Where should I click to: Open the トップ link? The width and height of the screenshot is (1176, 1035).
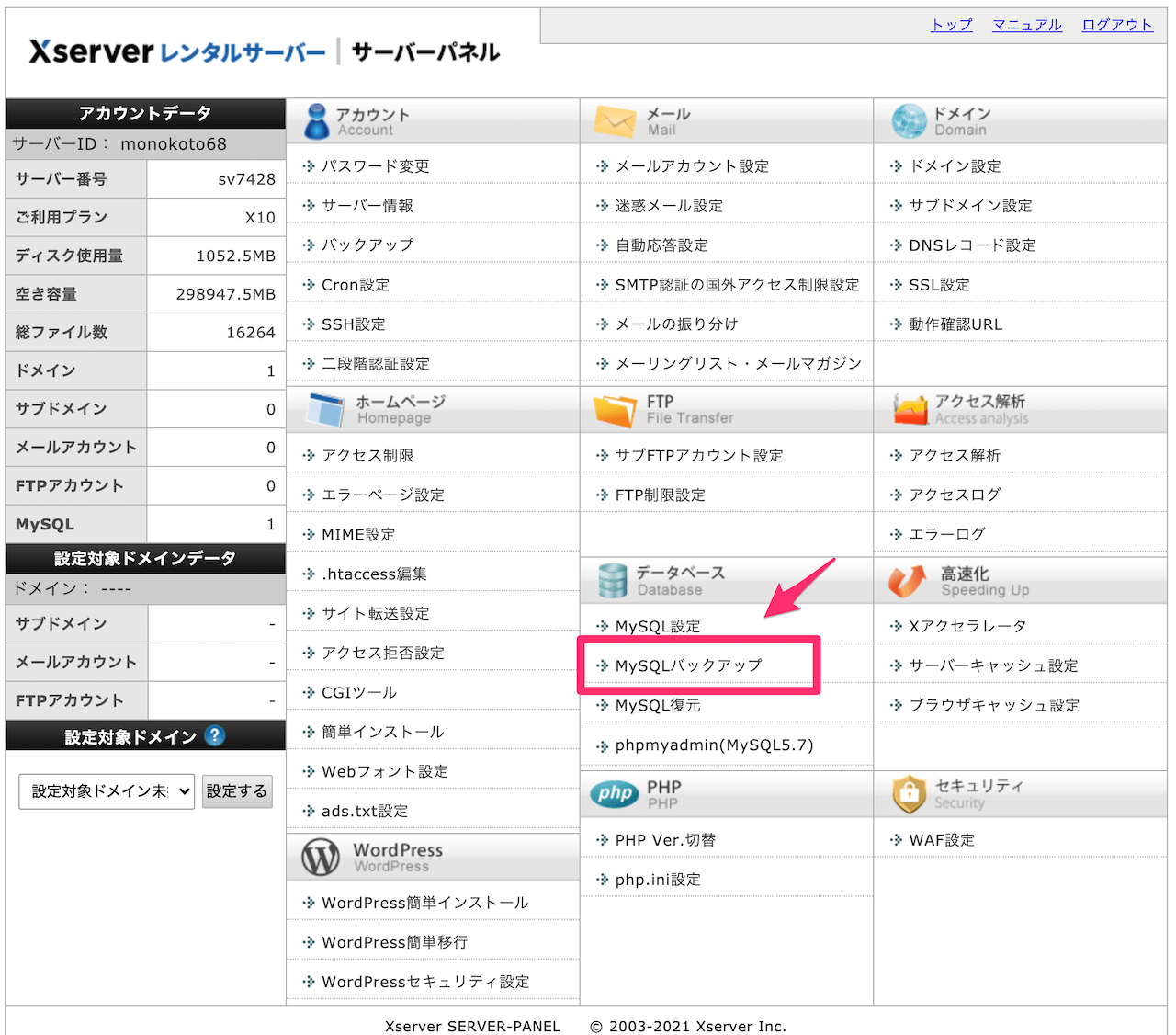point(952,25)
